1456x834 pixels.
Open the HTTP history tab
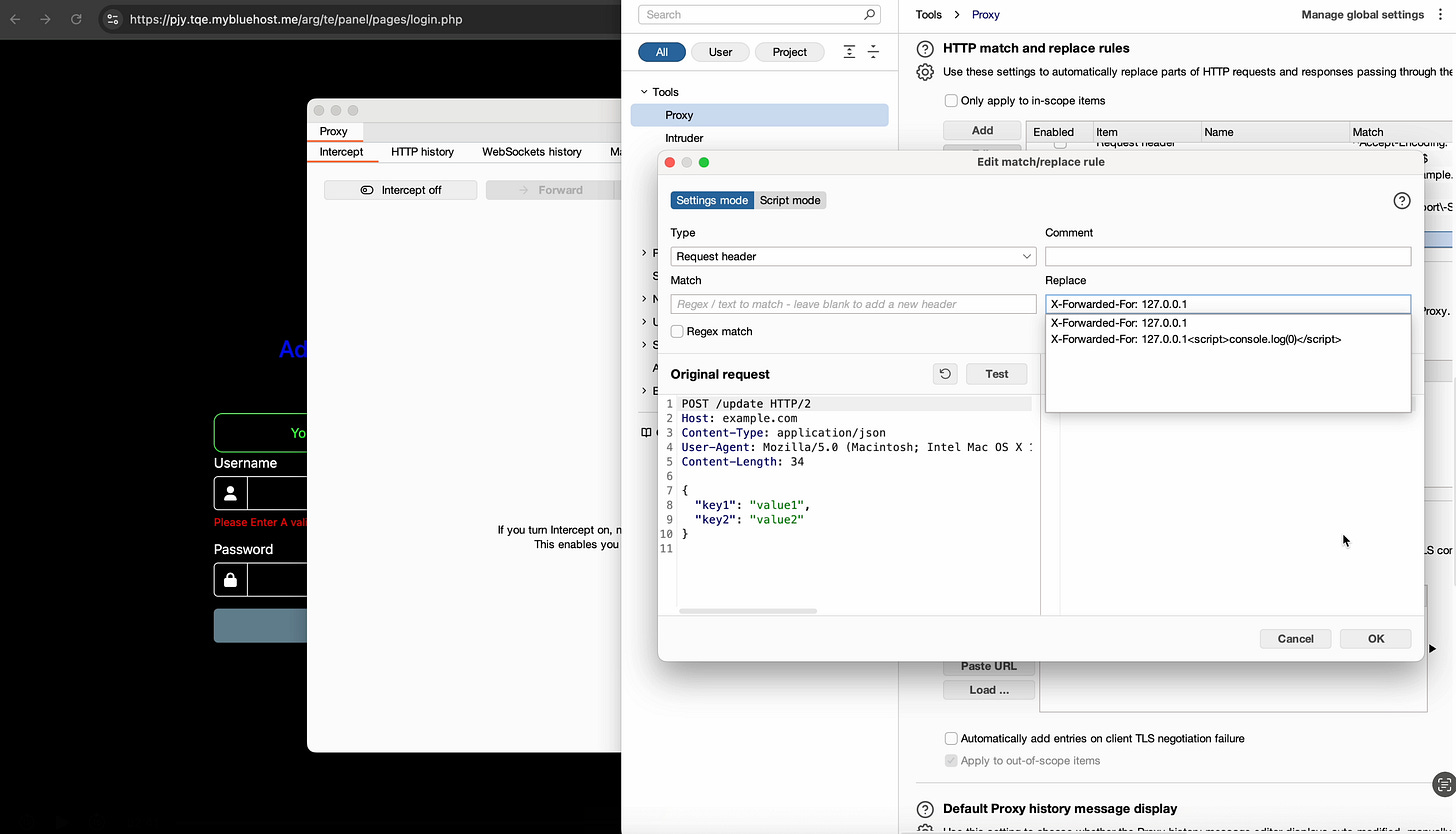(x=422, y=152)
